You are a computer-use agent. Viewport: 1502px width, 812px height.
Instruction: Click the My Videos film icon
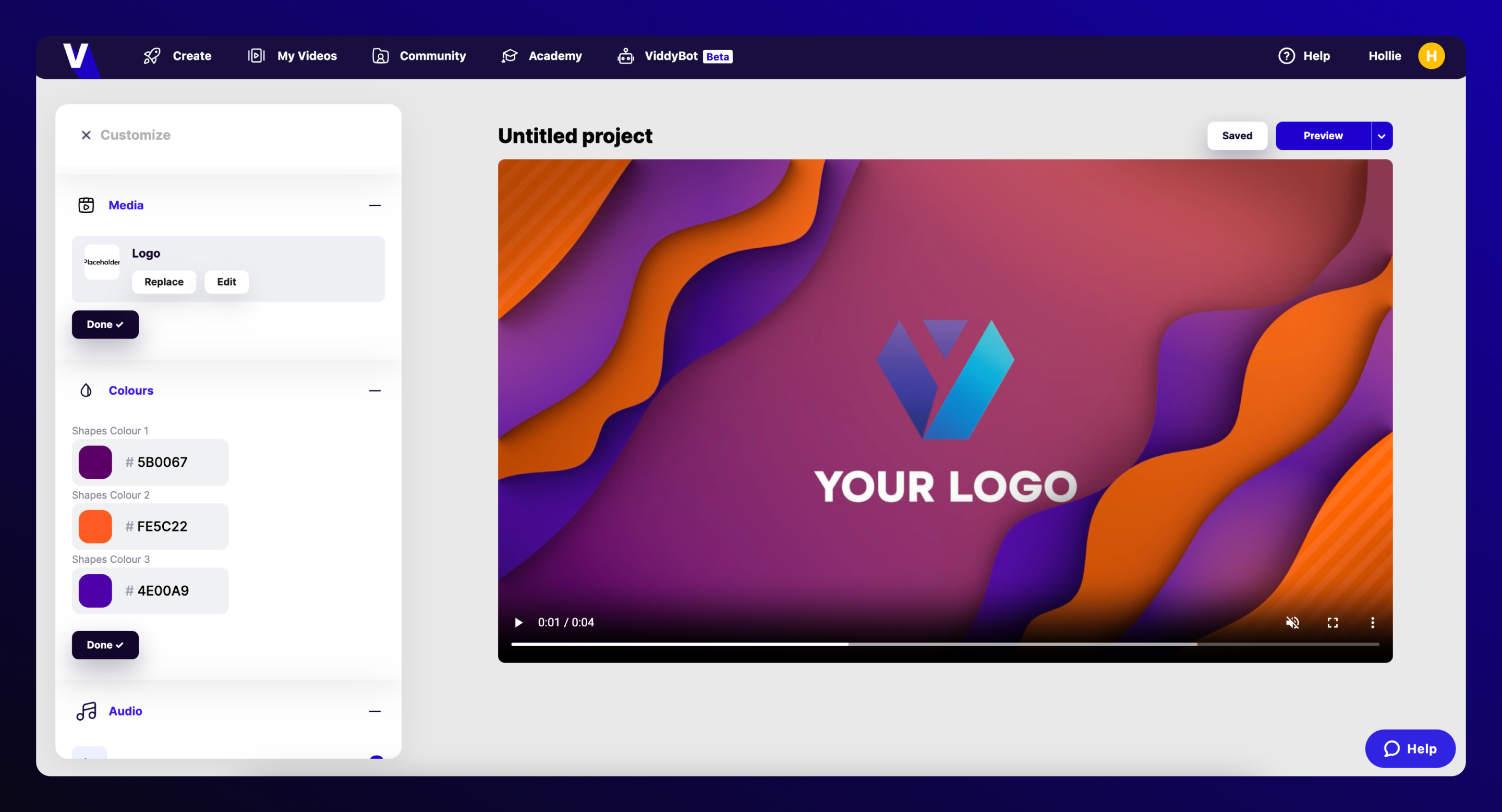[256, 56]
